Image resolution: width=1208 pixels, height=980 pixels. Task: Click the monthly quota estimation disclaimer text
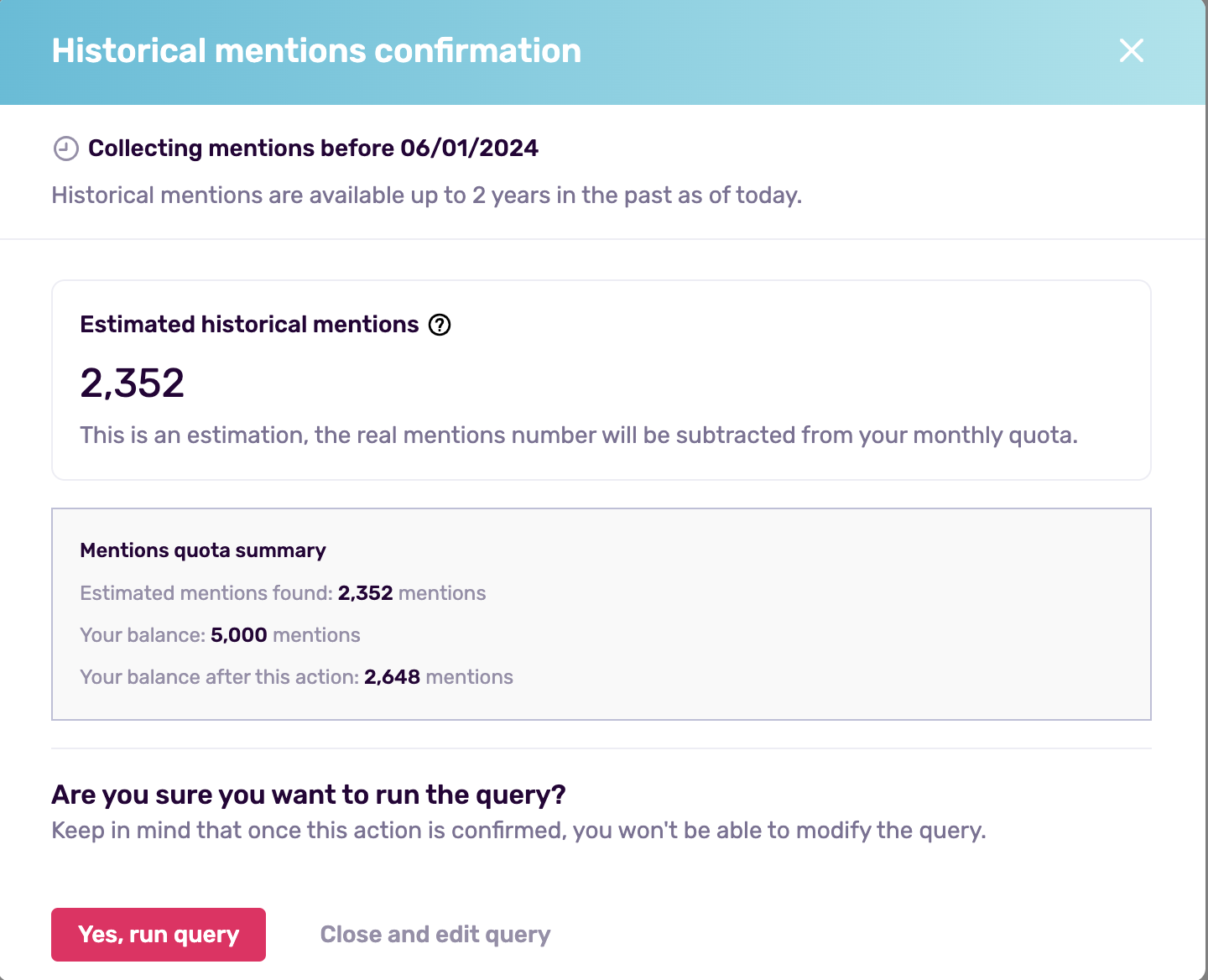579,435
